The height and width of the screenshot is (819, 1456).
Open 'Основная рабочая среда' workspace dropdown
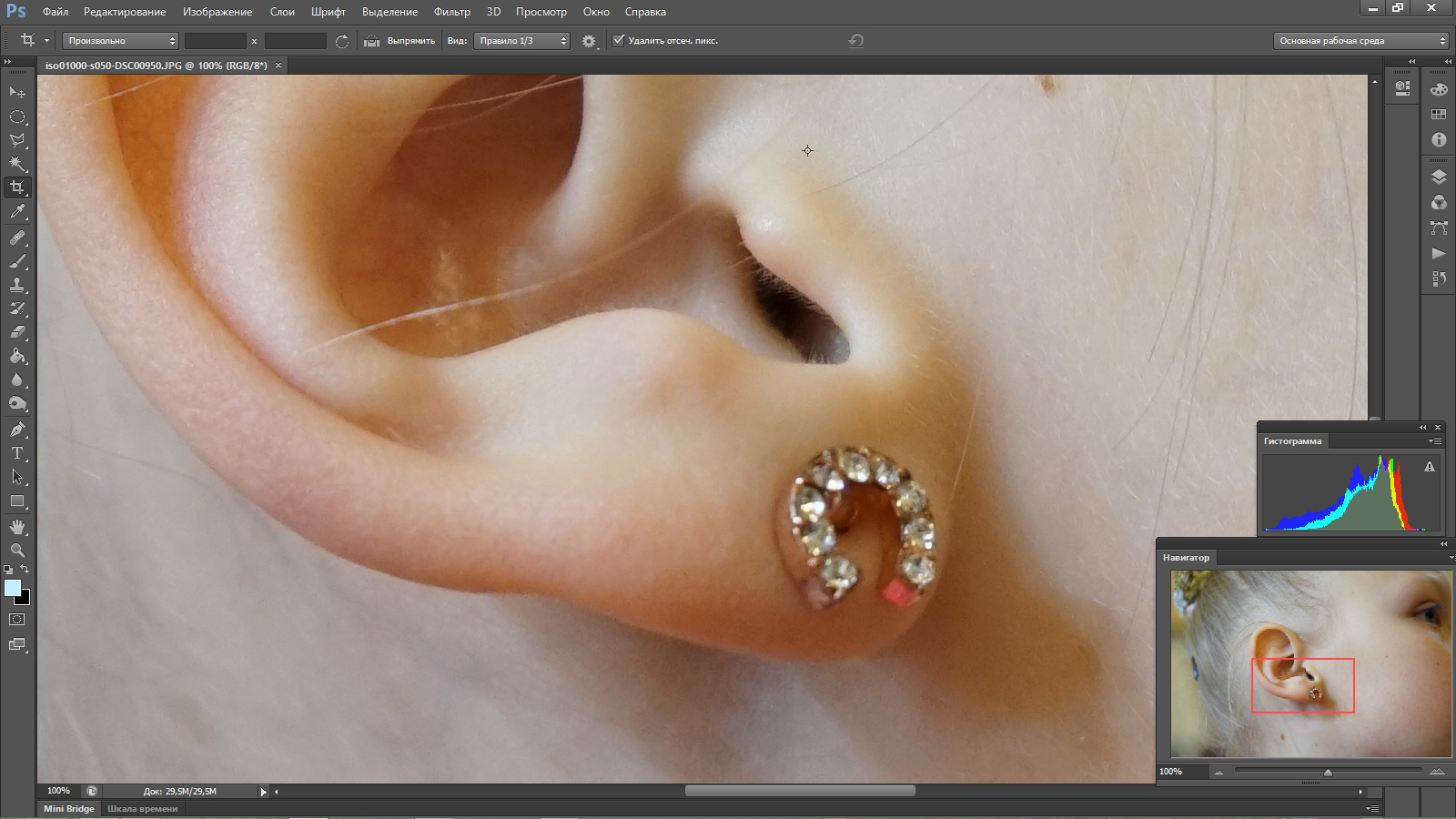tap(1361, 41)
